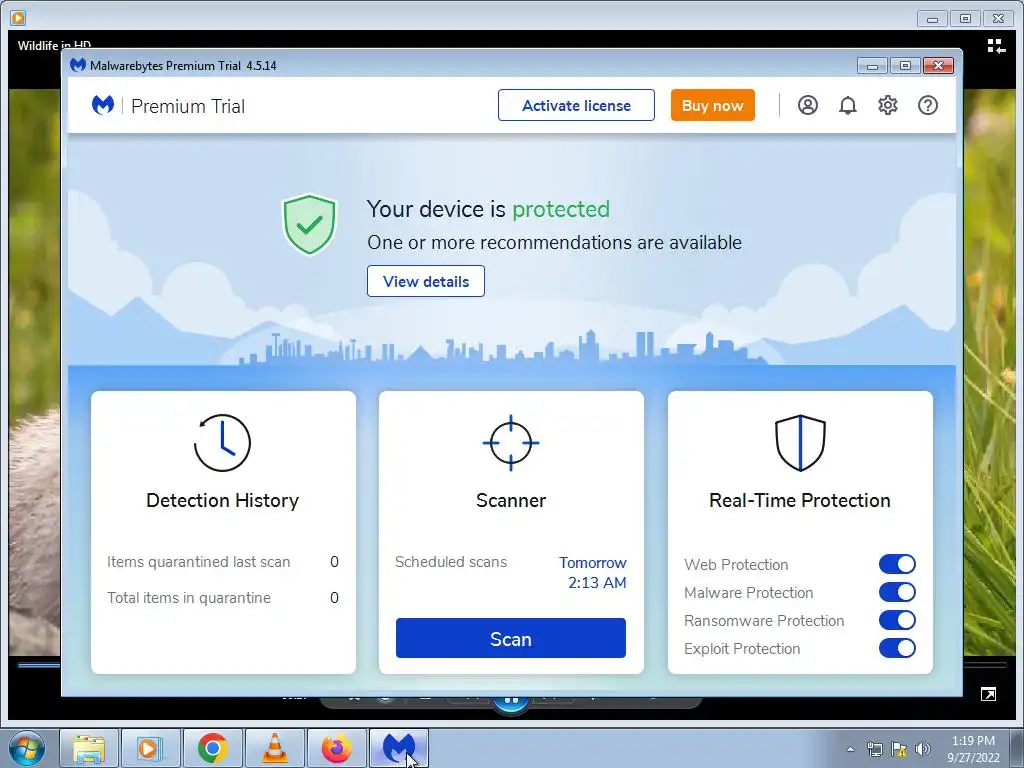Screen dimensions: 1024x768
Task: Click Media Player's full screen icon
Action: point(988,694)
